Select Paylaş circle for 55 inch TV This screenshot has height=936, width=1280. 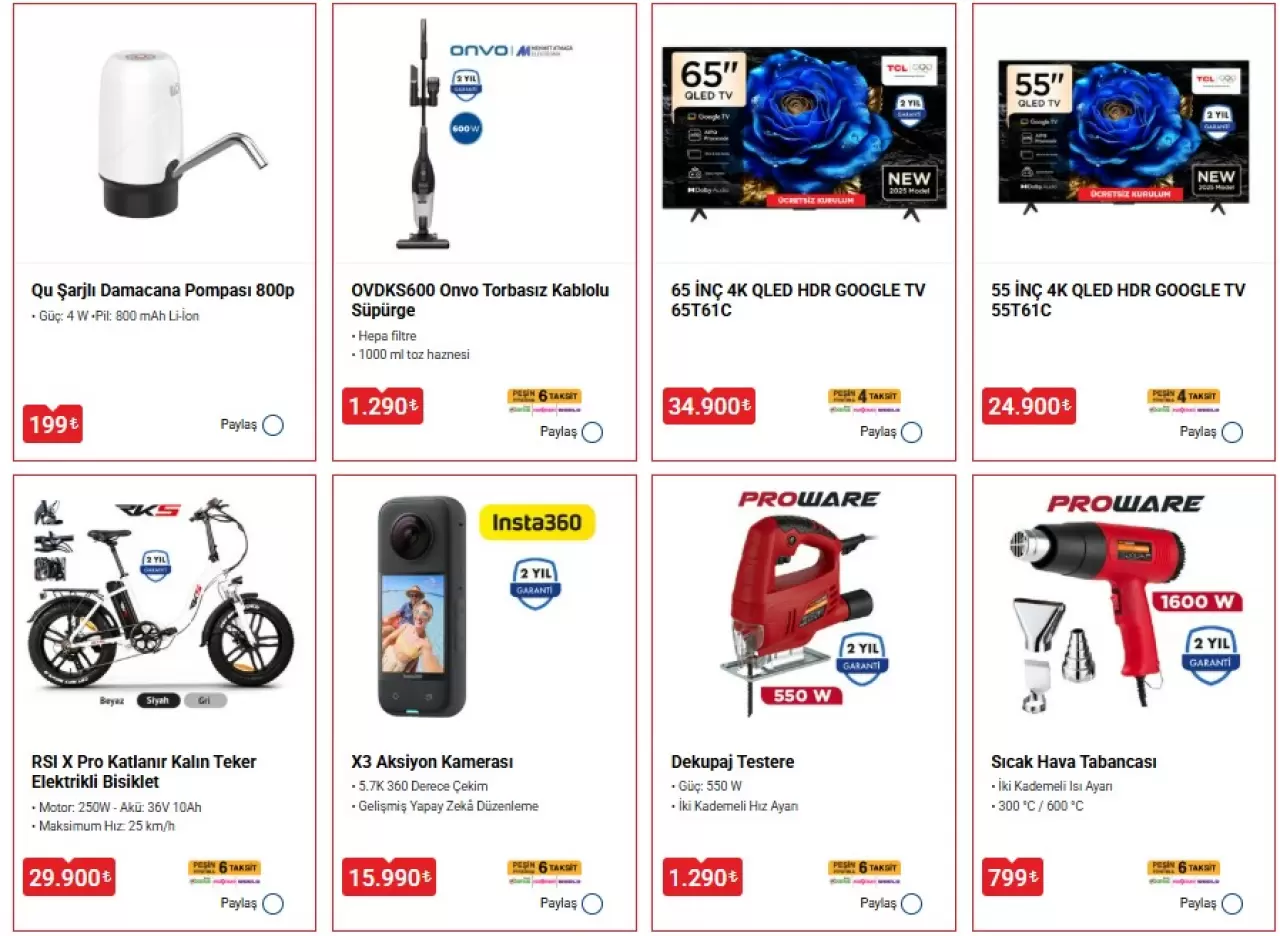pyautogui.click(x=1232, y=433)
